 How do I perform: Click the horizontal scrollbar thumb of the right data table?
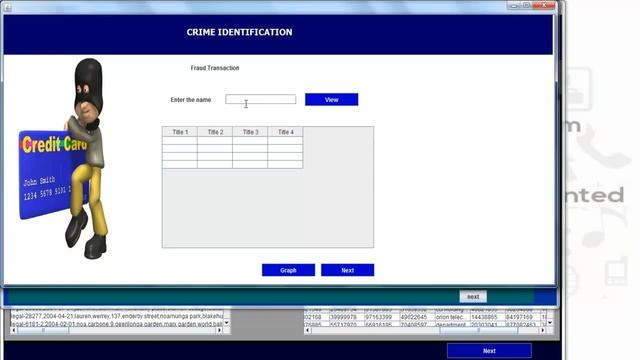[x=479, y=330]
